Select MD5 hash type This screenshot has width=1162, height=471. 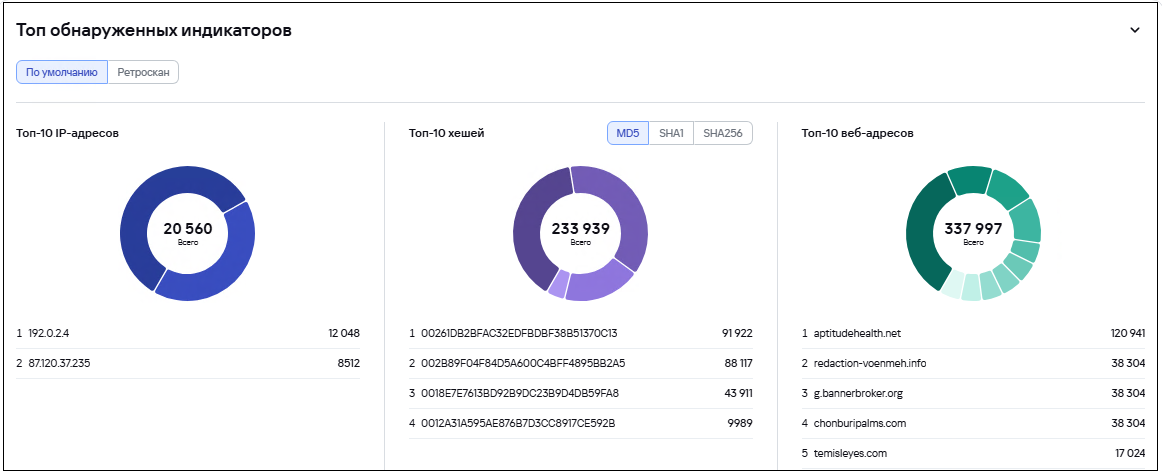click(628, 133)
